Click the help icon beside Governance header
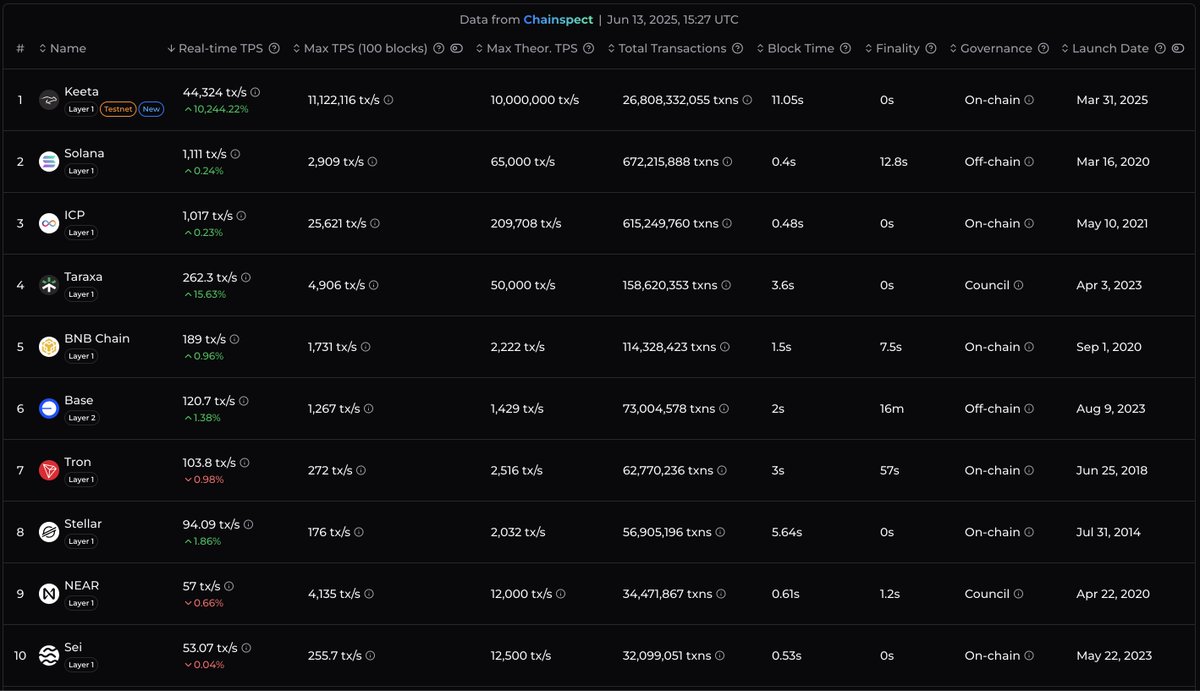1200x691 pixels. pos(1043,48)
